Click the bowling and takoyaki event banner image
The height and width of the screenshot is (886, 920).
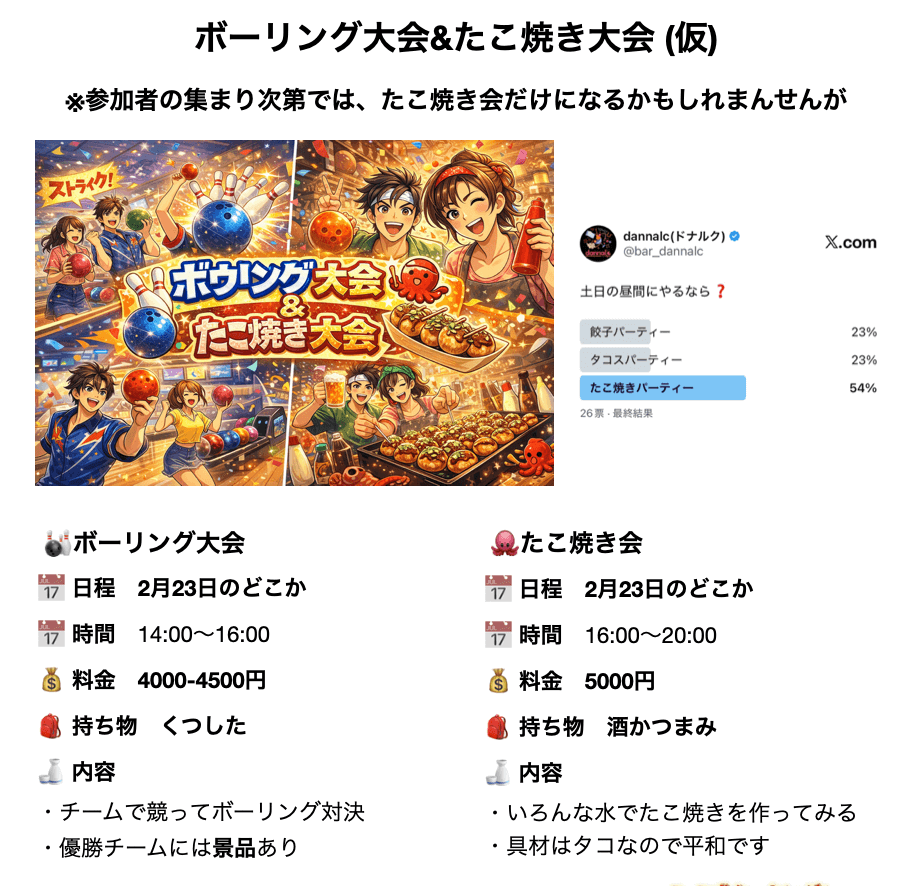pos(295,313)
